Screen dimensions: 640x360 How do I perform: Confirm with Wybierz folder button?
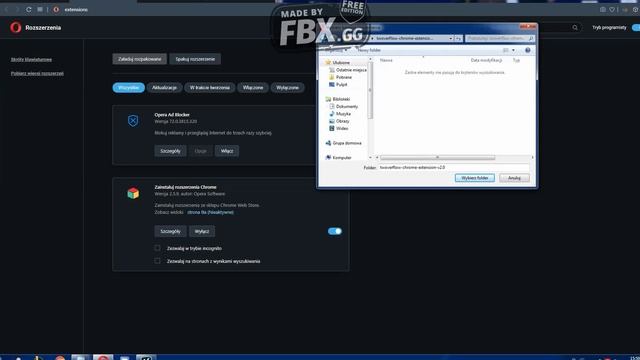[x=475, y=178]
